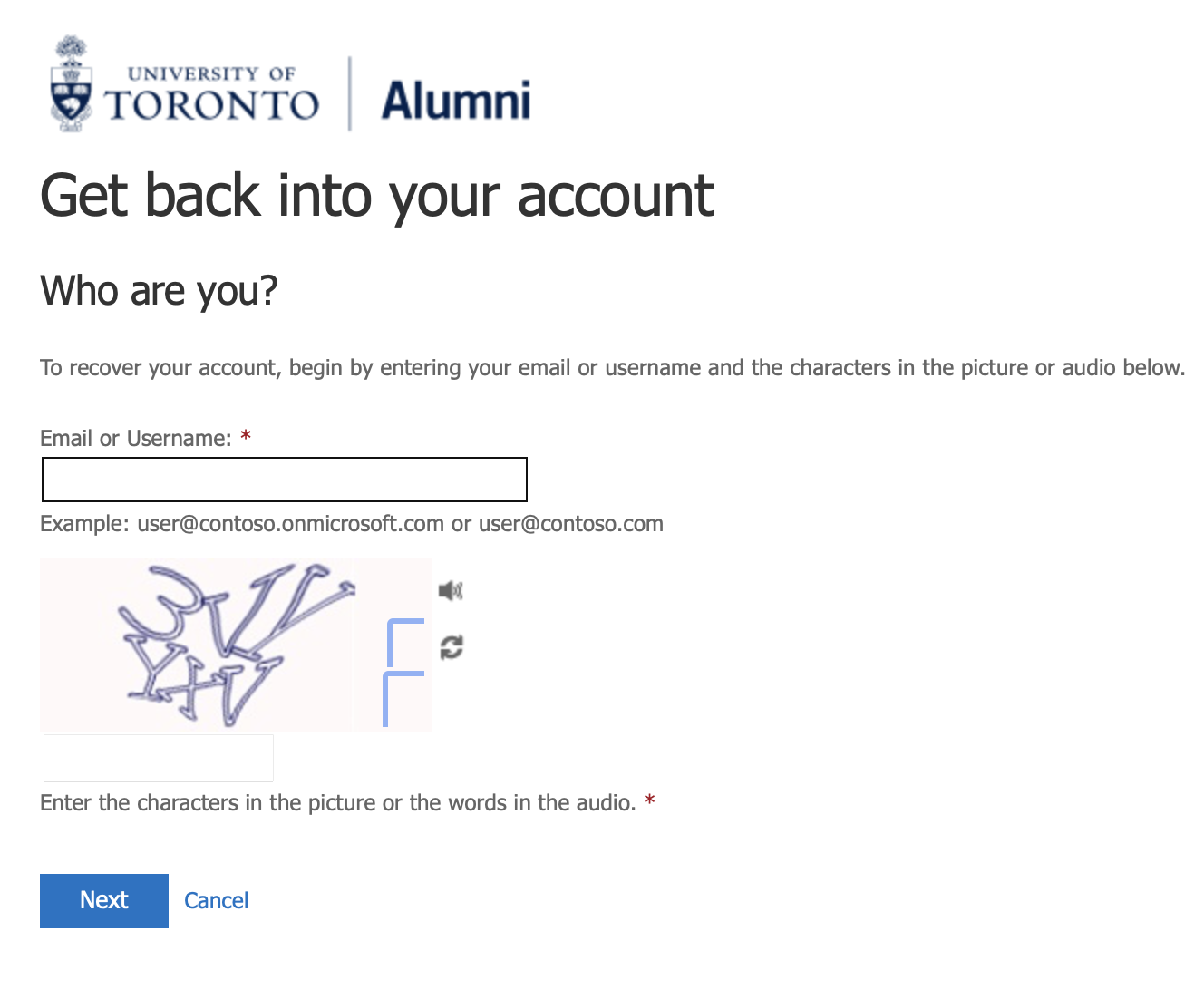Screen dimensions: 1204x999
Task: Click the 'Get back into your account' heading
Action: point(377,196)
